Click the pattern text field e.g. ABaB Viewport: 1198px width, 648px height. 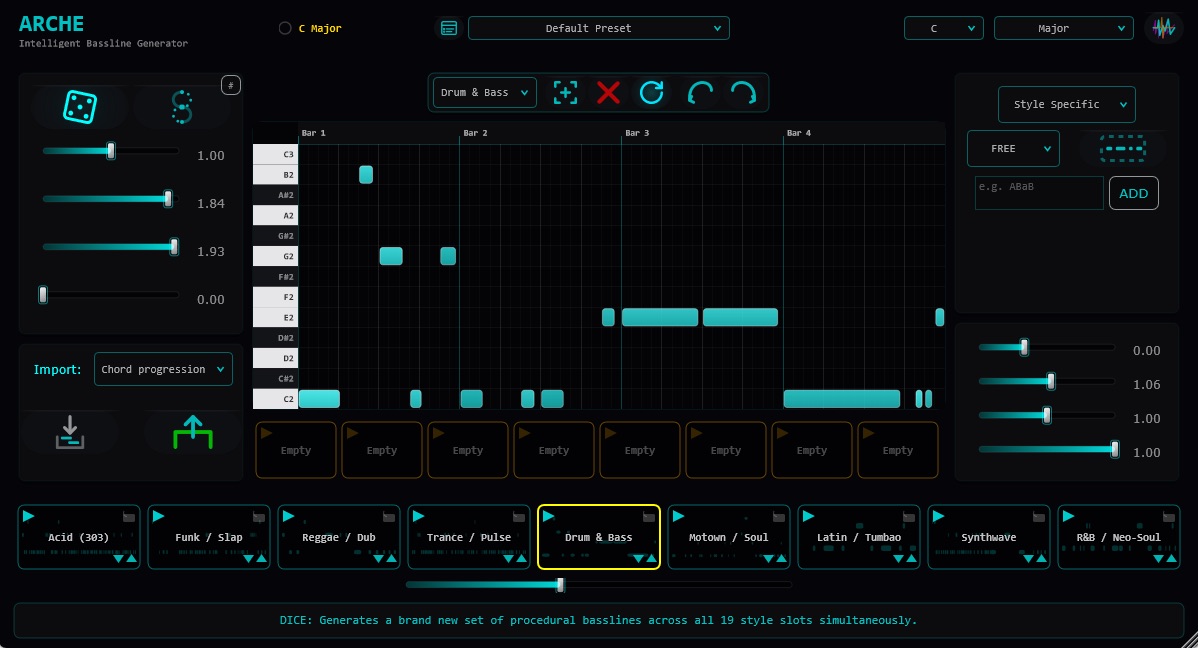(x=1039, y=193)
